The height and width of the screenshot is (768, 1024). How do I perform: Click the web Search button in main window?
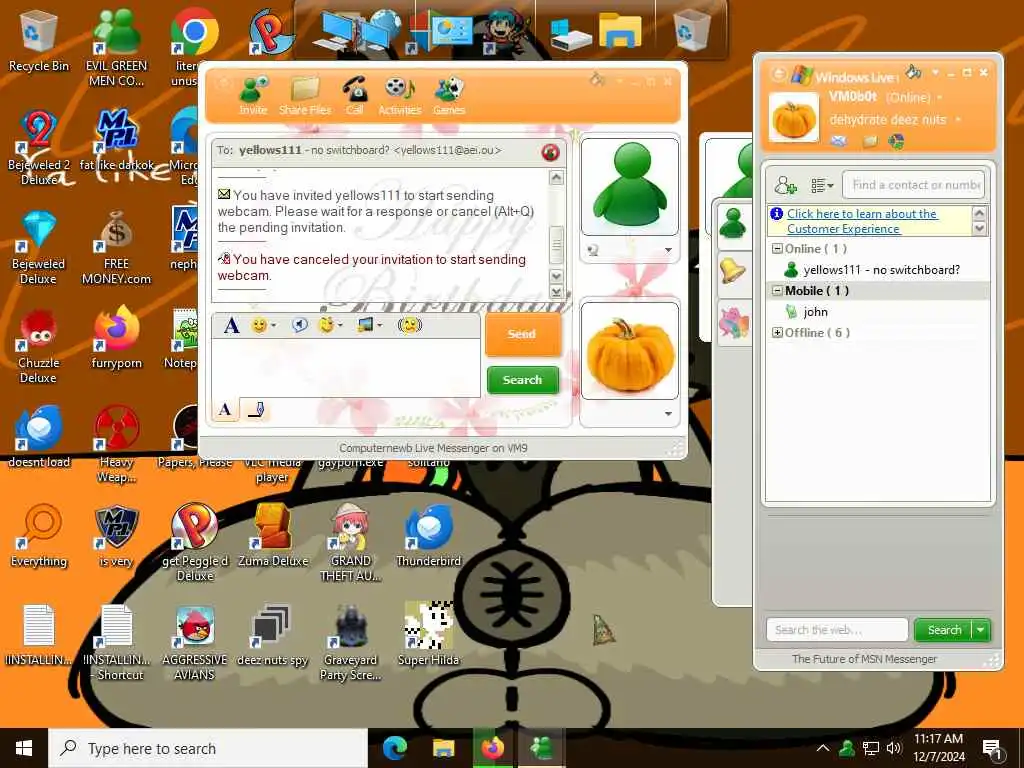944,630
